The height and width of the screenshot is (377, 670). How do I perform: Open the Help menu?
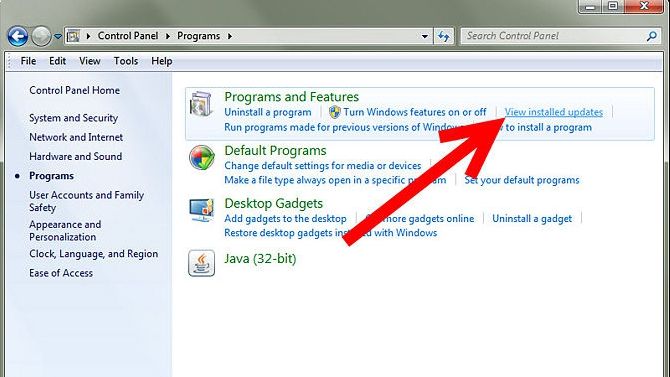(x=162, y=61)
